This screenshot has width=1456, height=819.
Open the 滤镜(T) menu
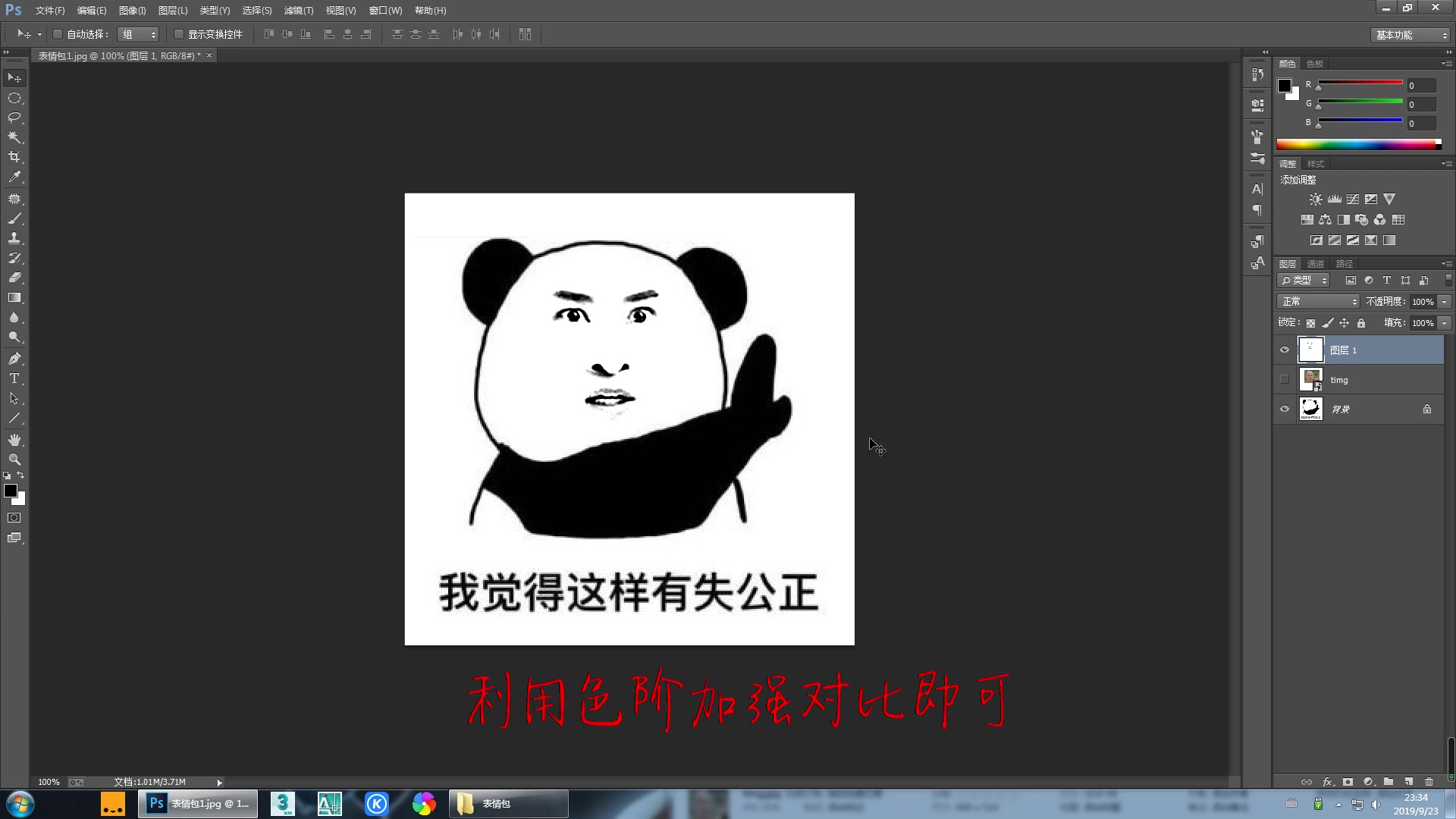click(299, 11)
